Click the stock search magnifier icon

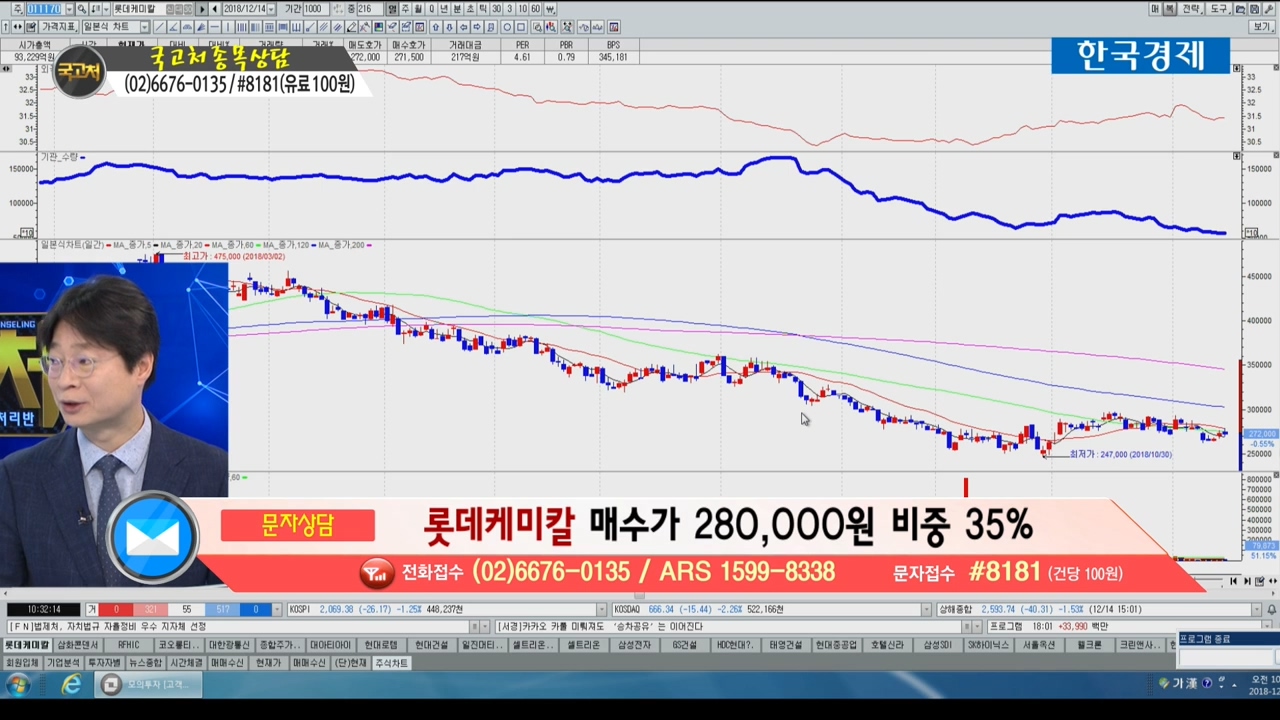point(82,9)
